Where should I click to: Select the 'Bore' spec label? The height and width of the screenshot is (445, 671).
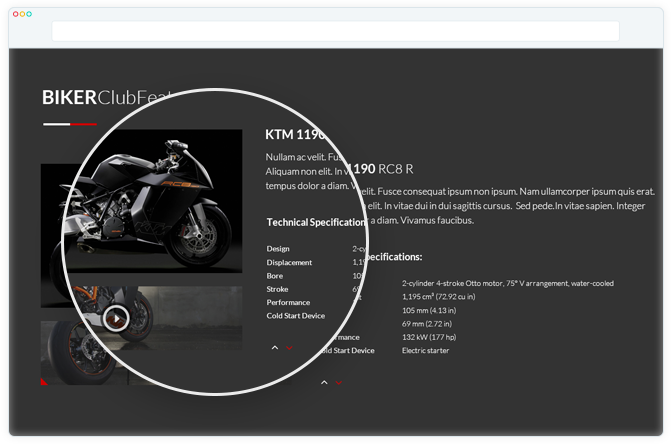[x=274, y=276]
